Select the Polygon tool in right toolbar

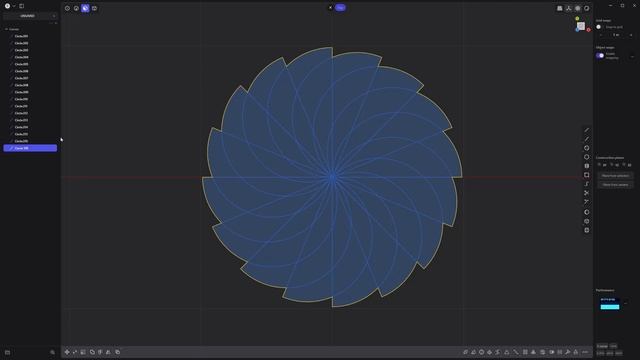[587, 157]
